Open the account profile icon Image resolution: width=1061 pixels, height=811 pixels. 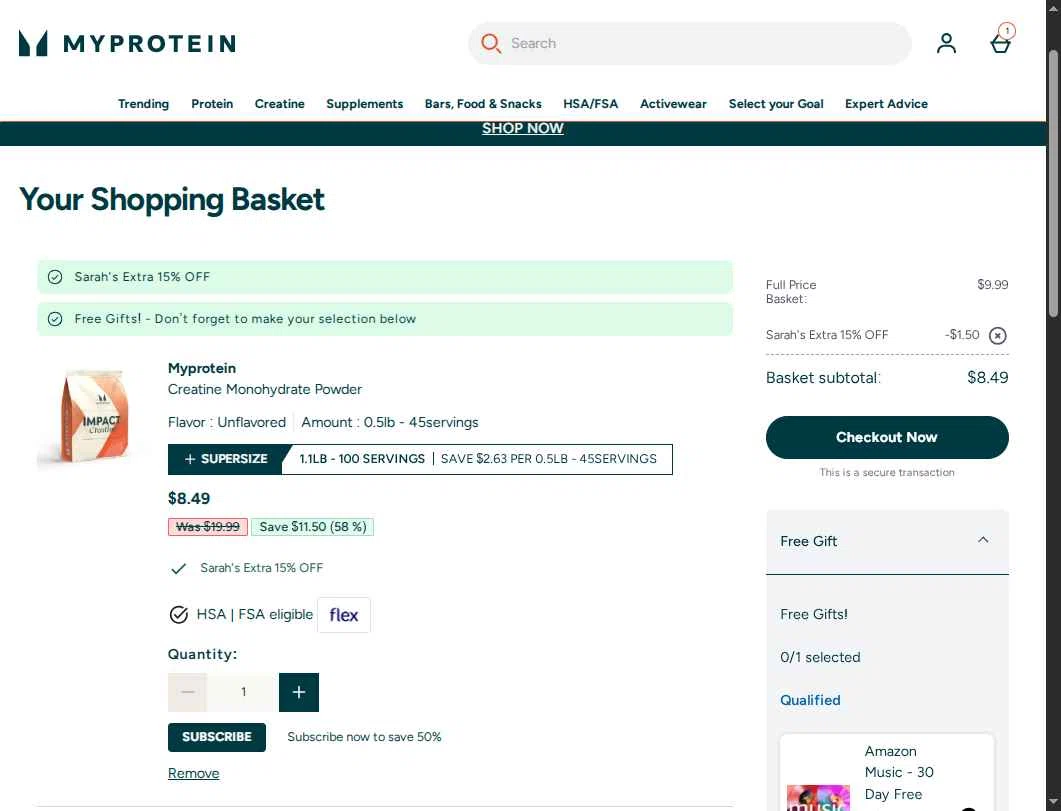(x=946, y=43)
